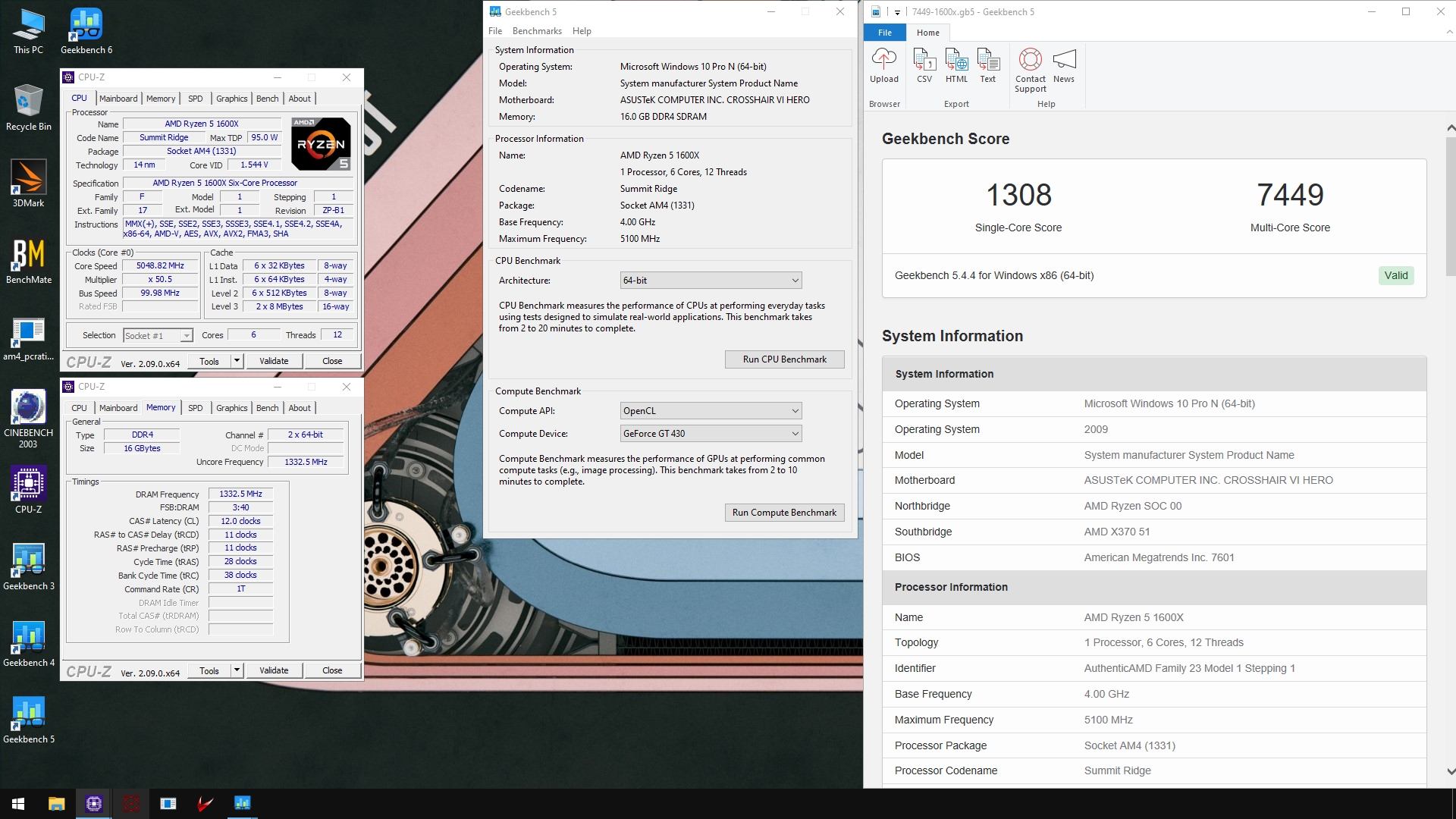Click Core Speed value field in CPU-Z
1456x819 pixels.
(160, 266)
